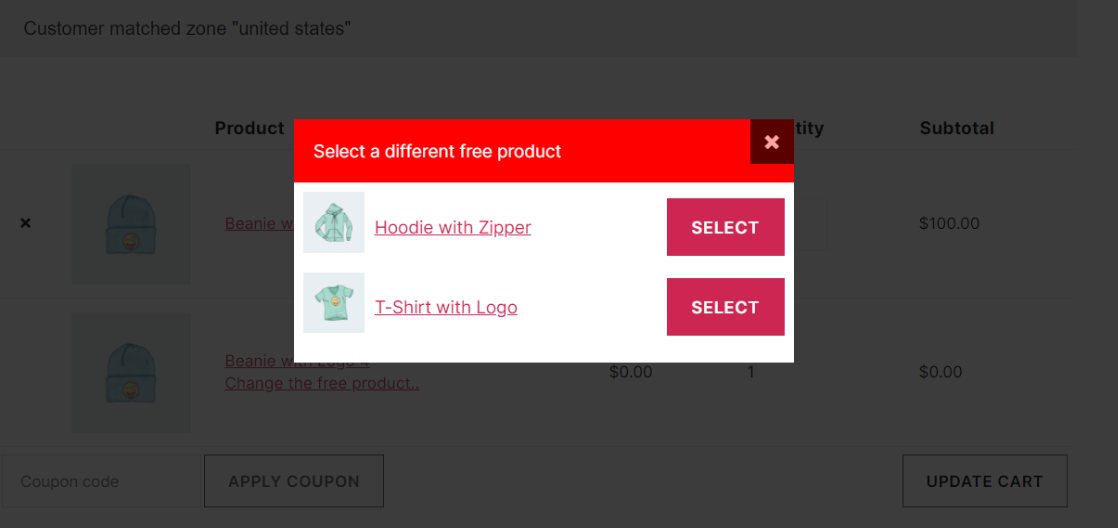1118x528 pixels.
Task: Remove the first Beanie from cart
Action: pos(26,223)
